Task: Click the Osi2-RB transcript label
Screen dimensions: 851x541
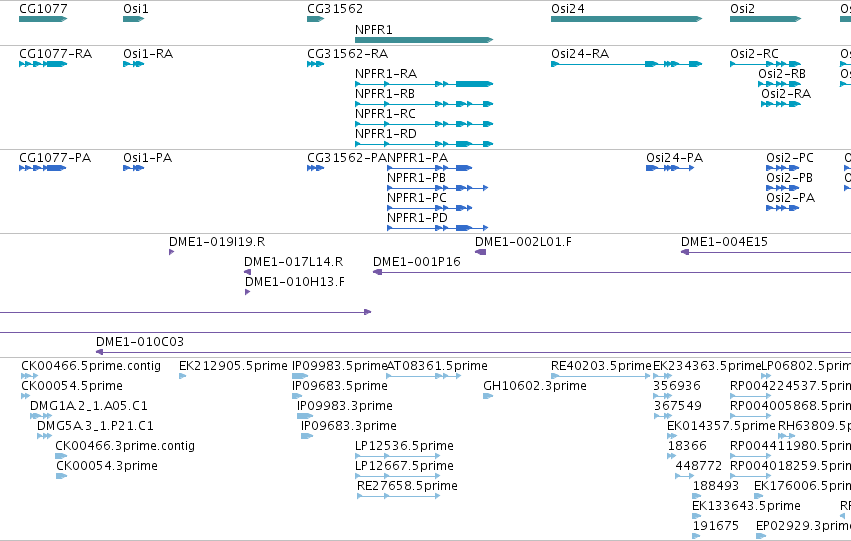Action: coord(782,74)
